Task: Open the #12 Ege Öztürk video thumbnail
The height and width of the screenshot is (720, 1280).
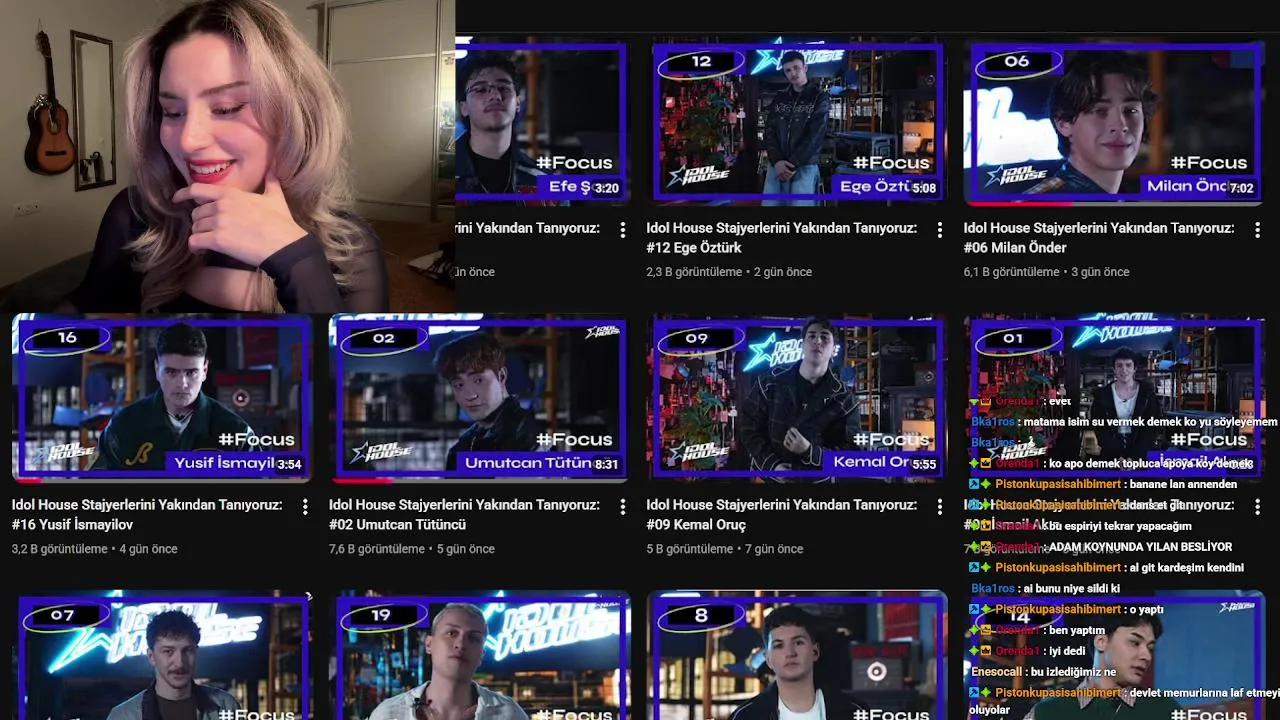Action: 797,122
